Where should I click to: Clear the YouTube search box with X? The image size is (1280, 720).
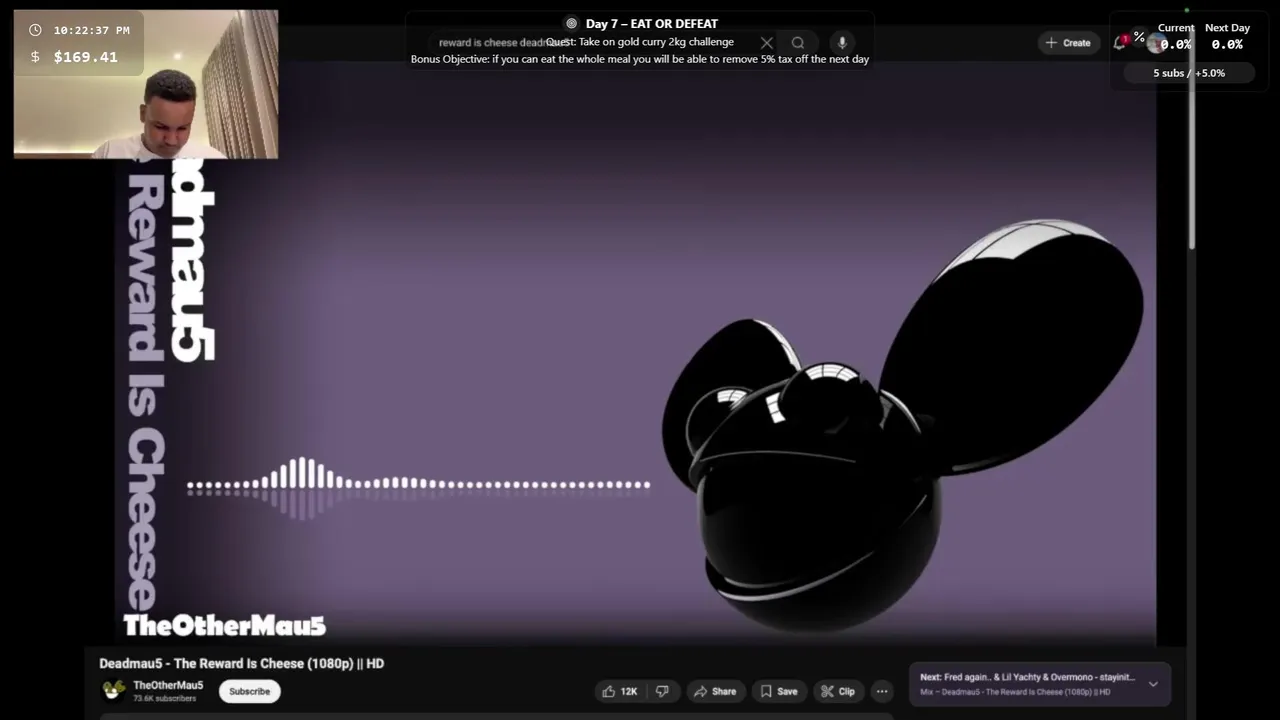tap(767, 43)
